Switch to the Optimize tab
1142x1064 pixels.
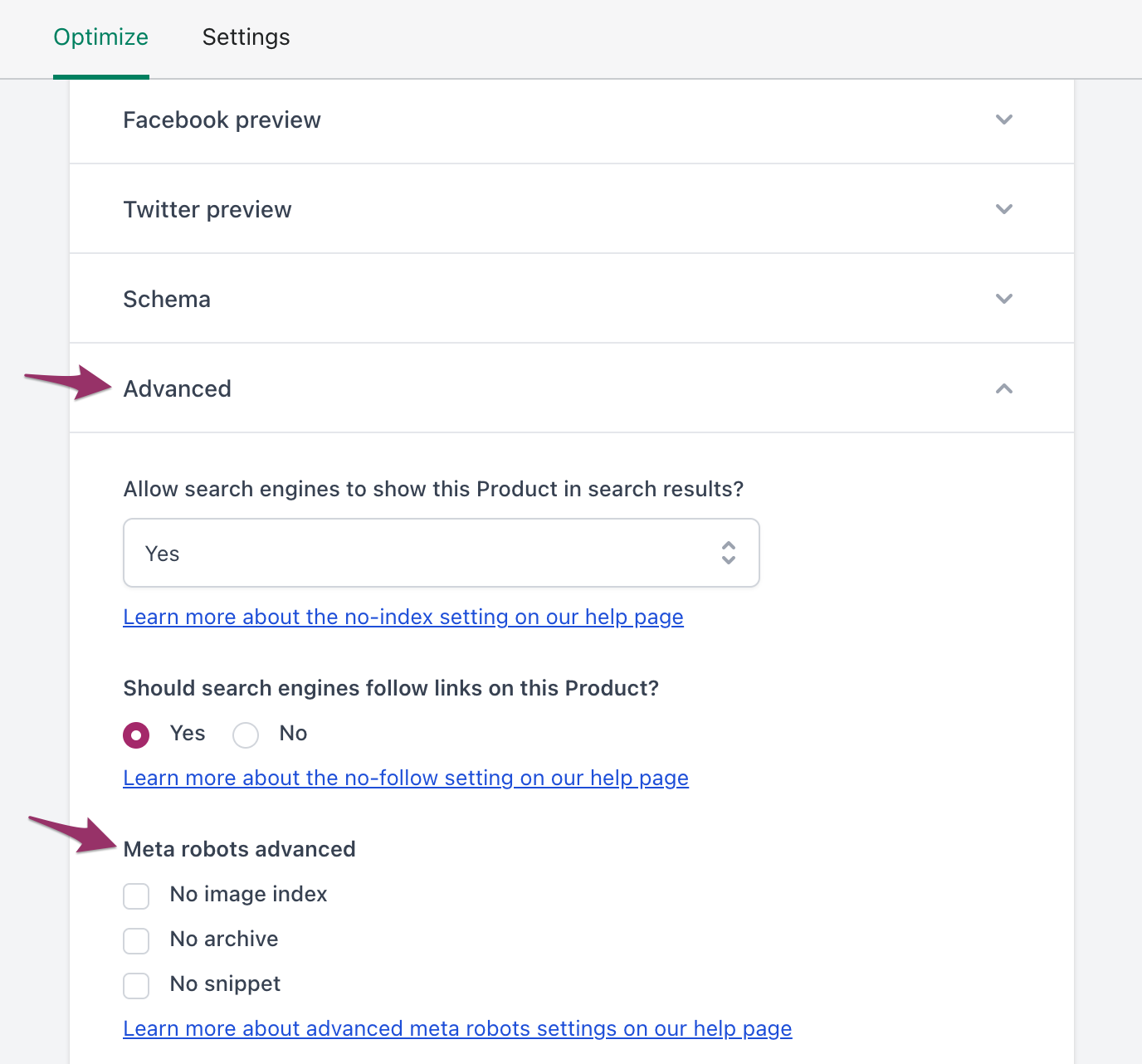coord(100,37)
